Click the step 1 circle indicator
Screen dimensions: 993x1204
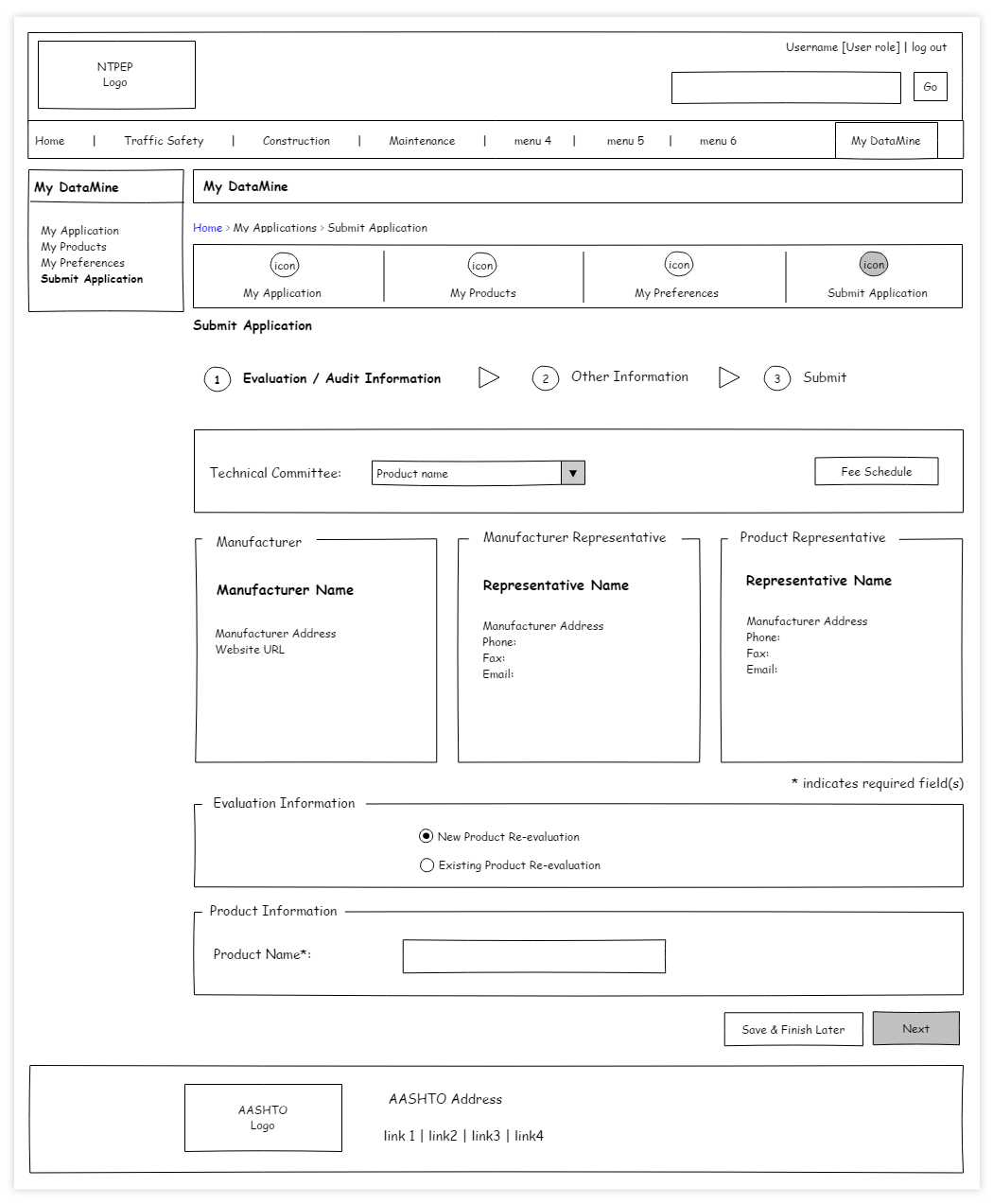tap(217, 378)
